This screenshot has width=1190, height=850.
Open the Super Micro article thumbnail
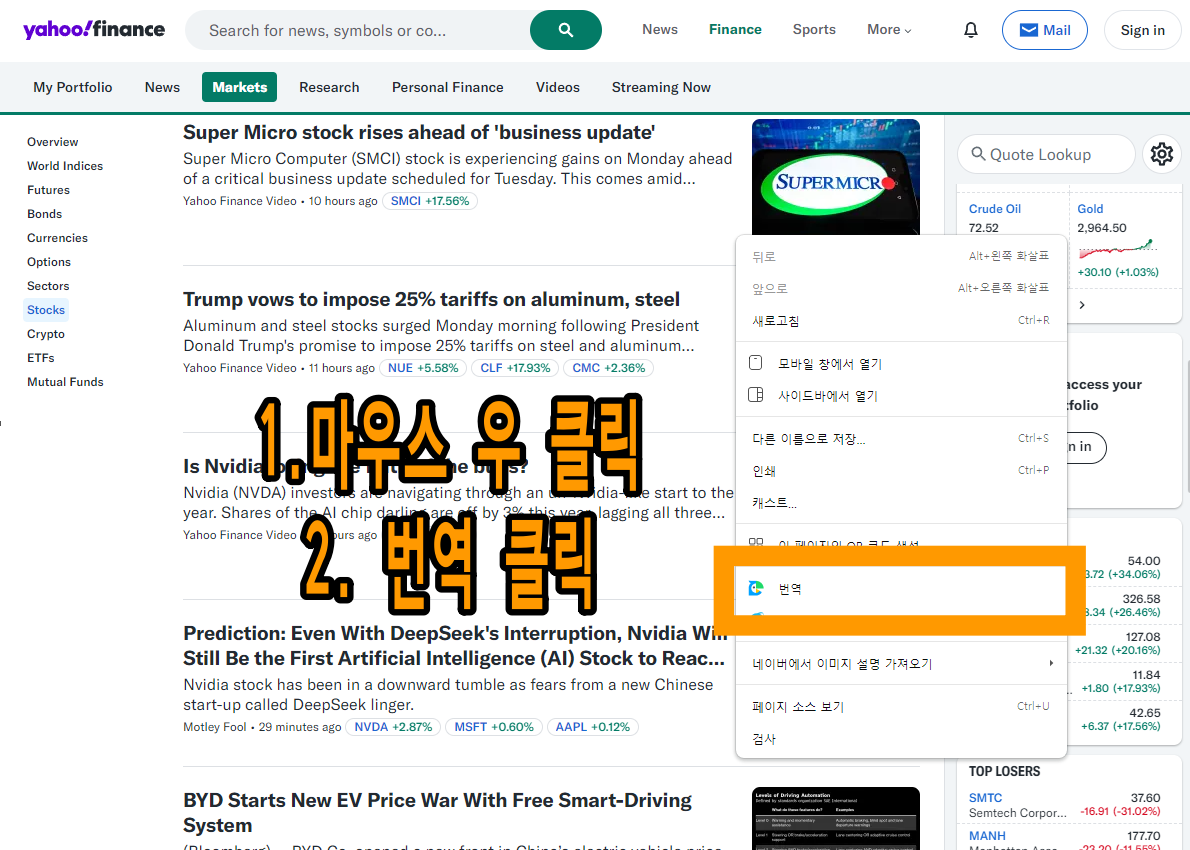tap(836, 177)
